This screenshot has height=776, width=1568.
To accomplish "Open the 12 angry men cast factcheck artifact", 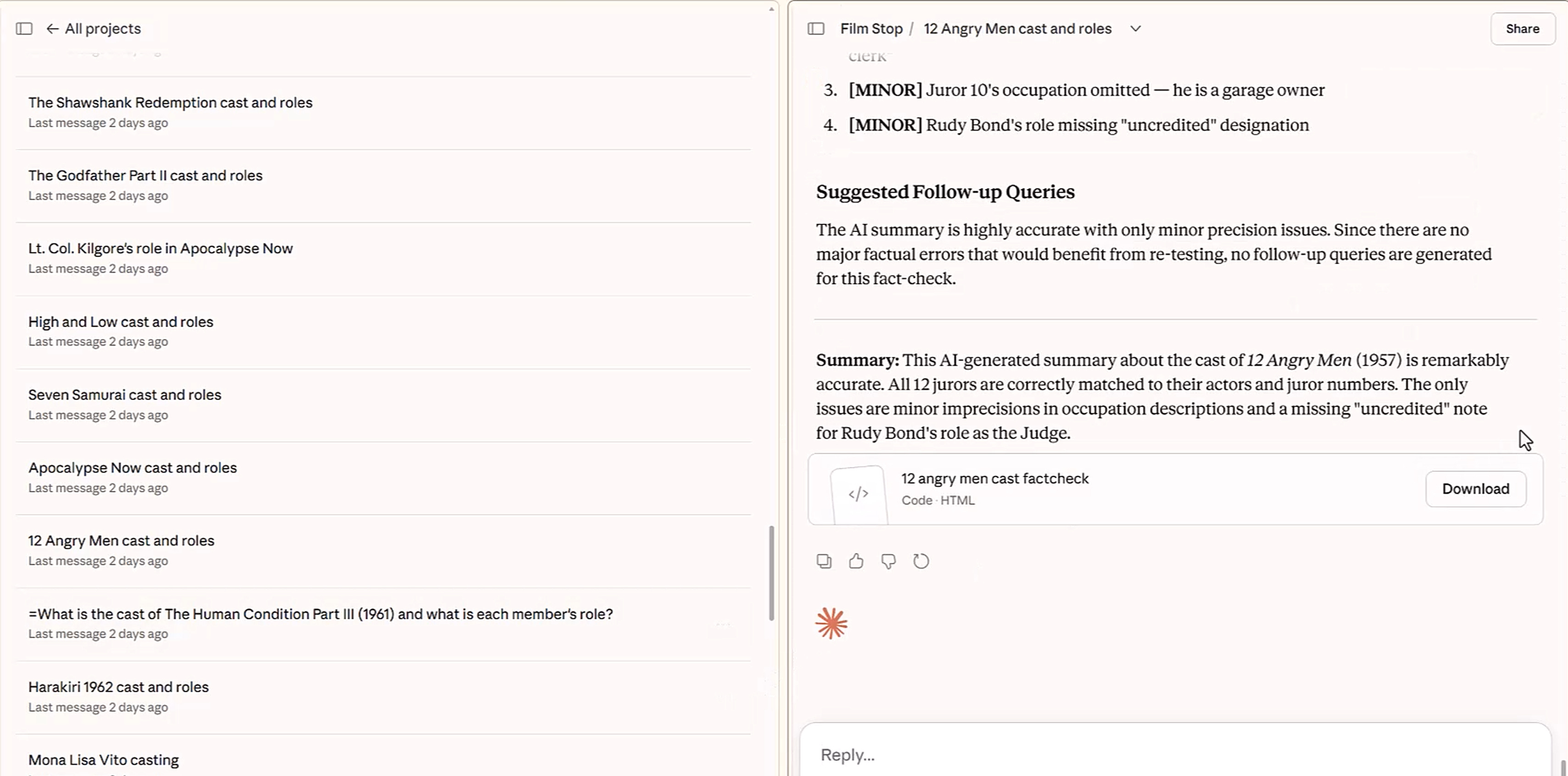I will coord(995,479).
